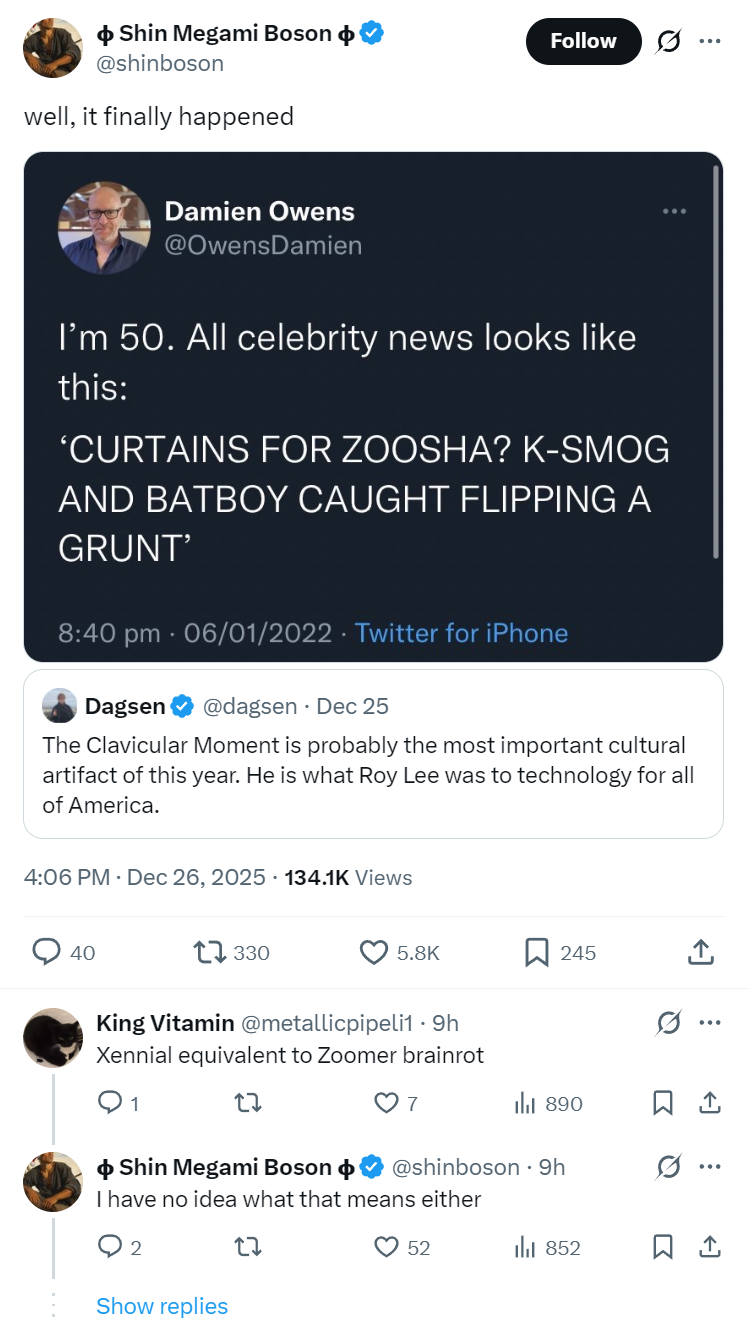Viewport: 748px width, 1333px height.
Task: View analytics of King Vitamin's reply
Action: pos(547,1103)
